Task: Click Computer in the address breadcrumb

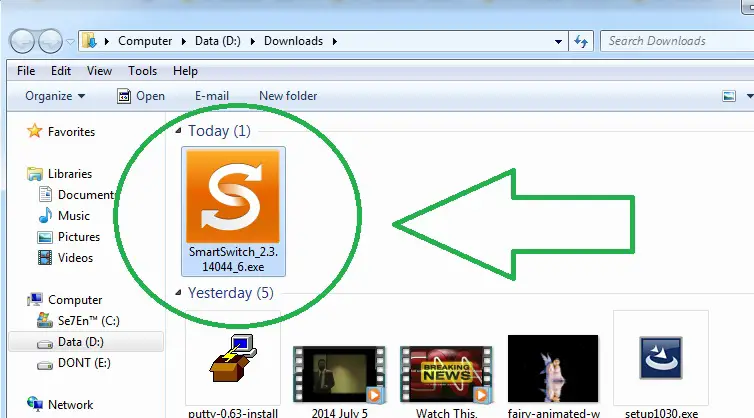Action: click(145, 41)
